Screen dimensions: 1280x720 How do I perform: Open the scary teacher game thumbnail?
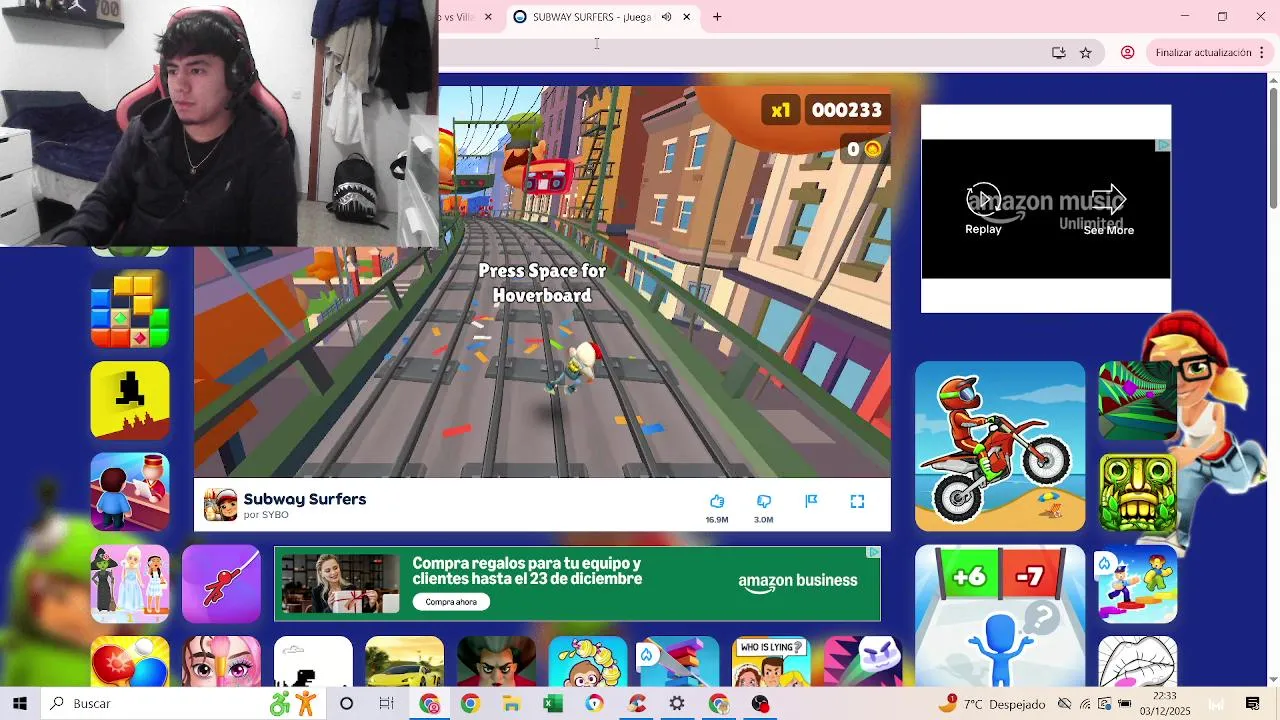(x=496, y=662)
